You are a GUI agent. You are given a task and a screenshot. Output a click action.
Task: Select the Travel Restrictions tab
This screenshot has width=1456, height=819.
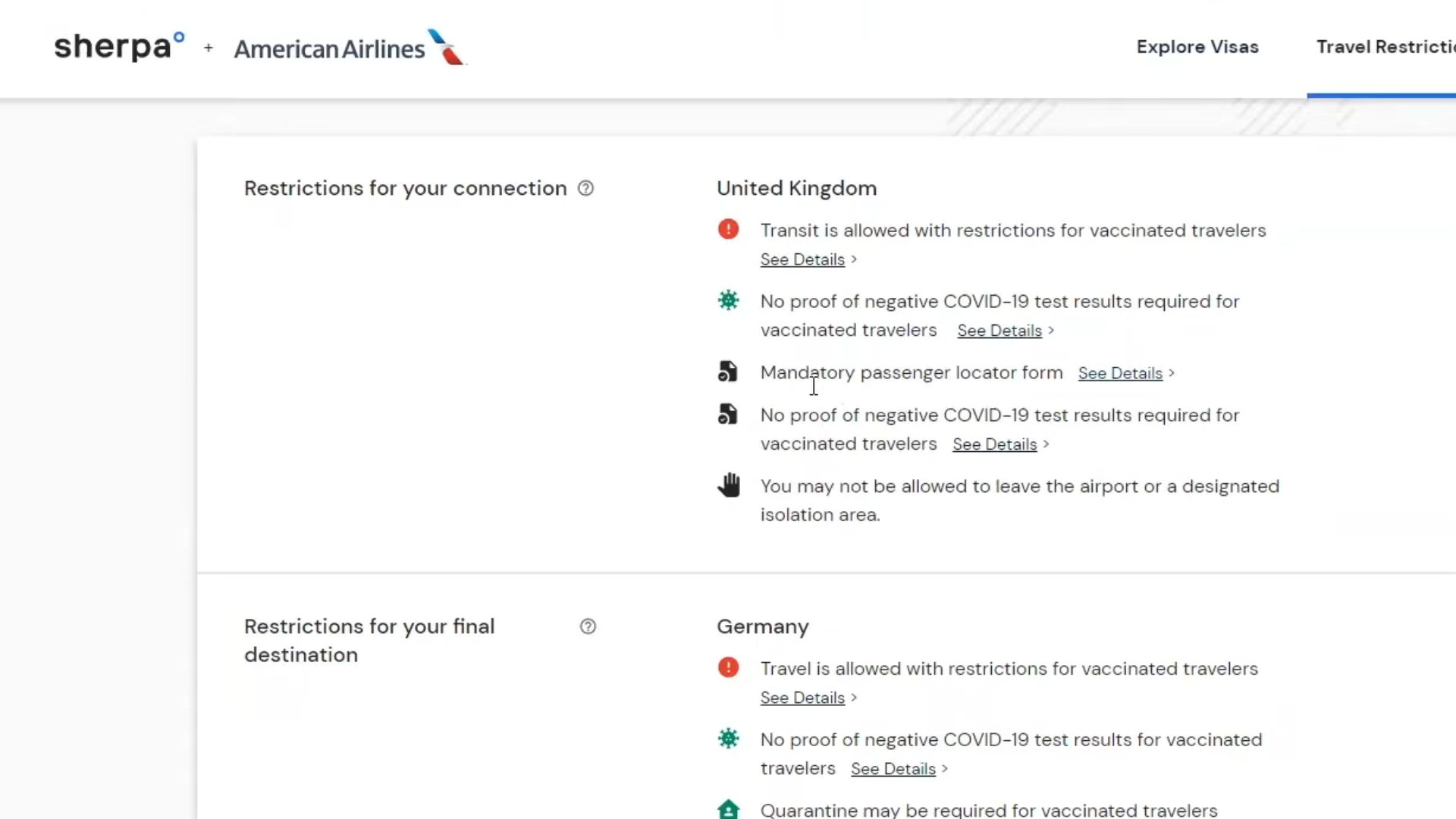(1385, 47)
